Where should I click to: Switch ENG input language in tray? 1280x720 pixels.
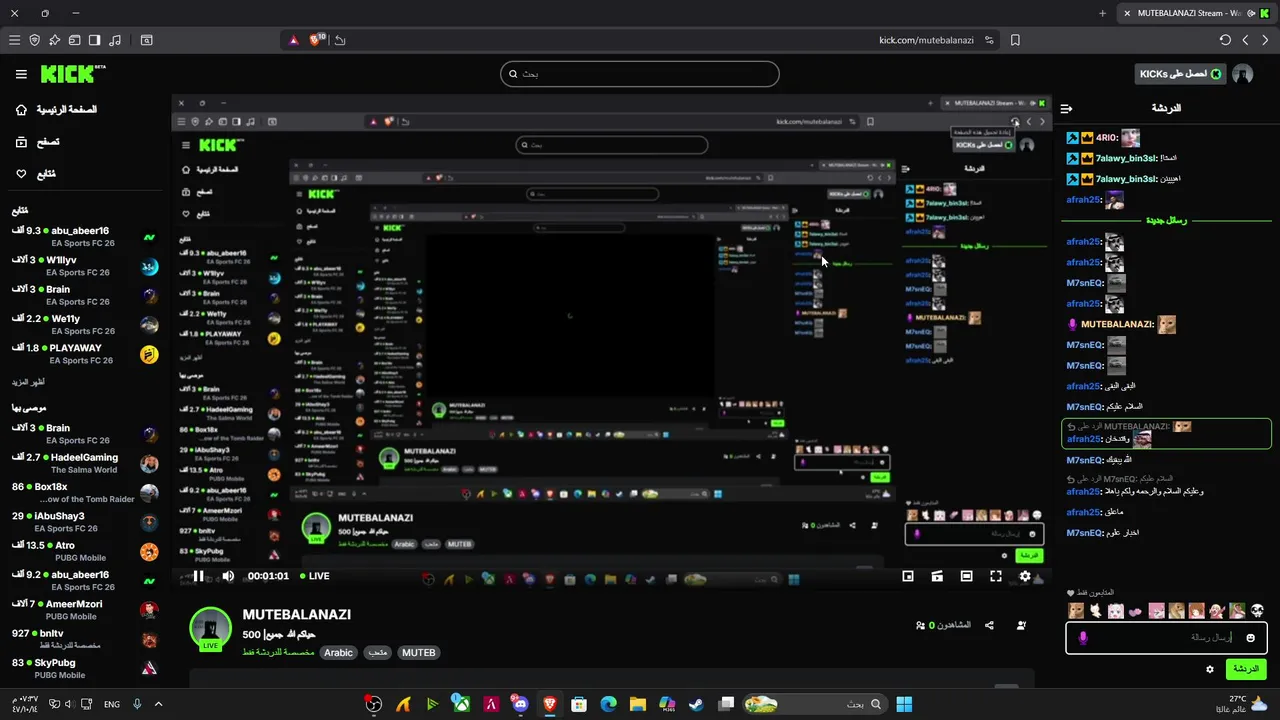(x=112, y=704)
